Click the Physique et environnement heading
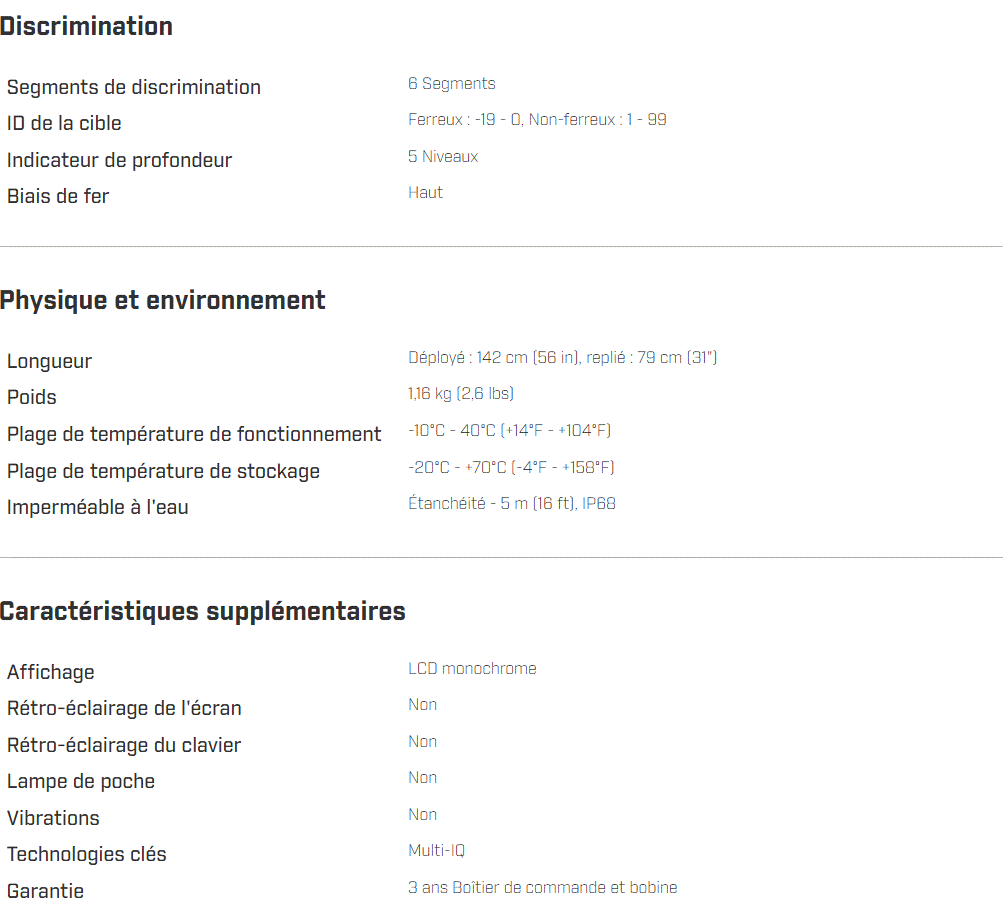Image resolution: width=1004 pixels, height=915 pixels. click(x=163, y=300)
